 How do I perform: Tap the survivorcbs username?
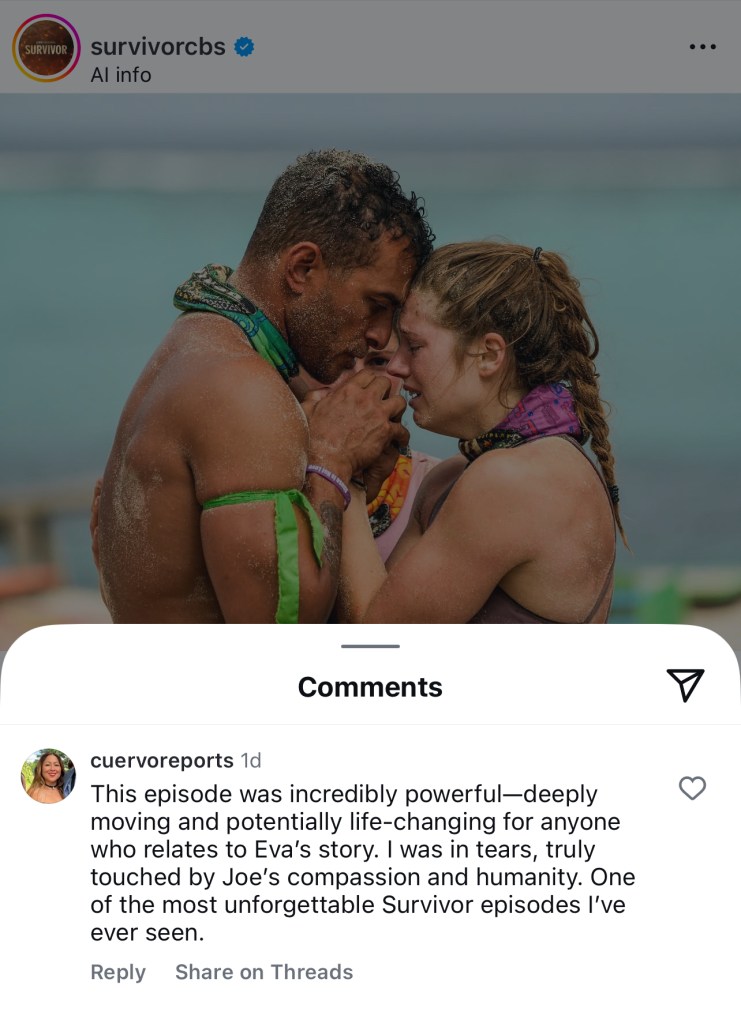(x=158, y=47)
